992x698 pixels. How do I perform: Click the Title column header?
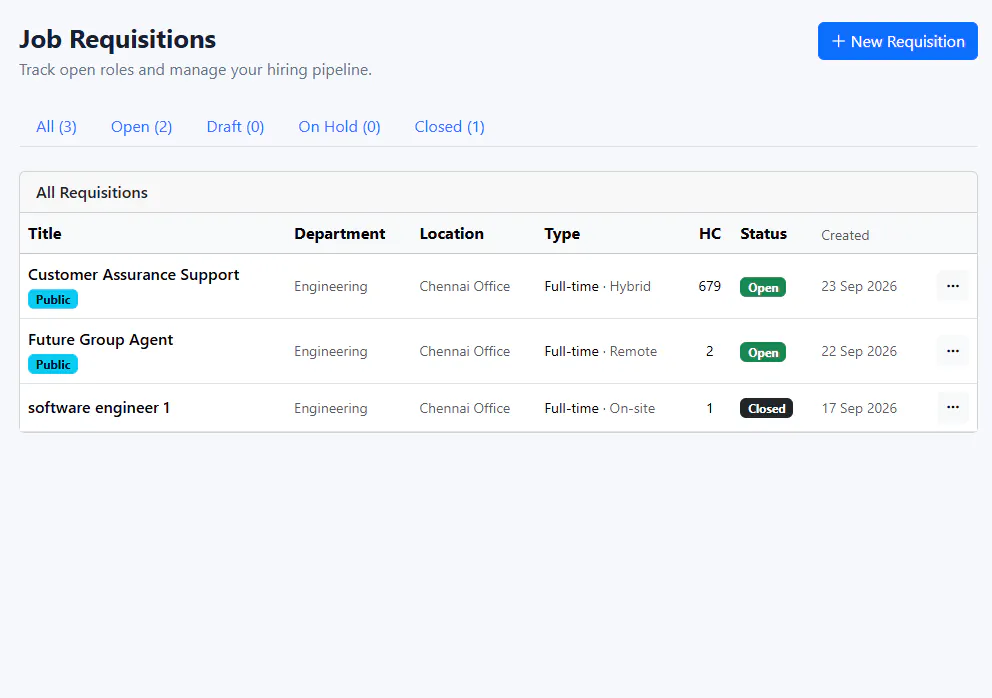45,234
